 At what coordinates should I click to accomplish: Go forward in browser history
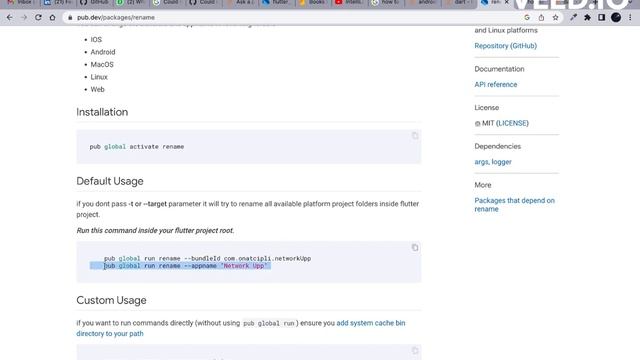pos(24,18)
